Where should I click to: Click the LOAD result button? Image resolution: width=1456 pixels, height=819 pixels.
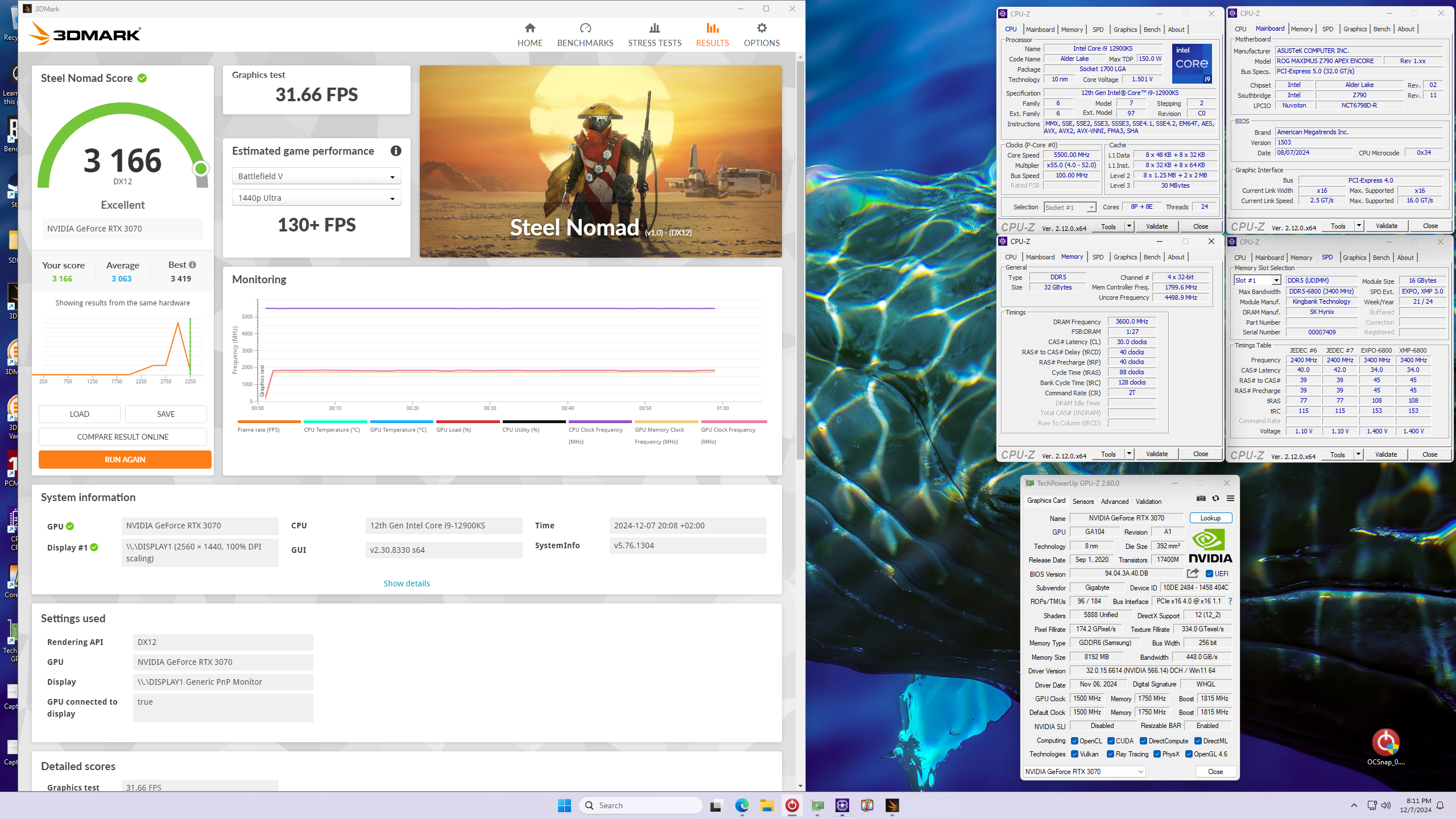80,414
